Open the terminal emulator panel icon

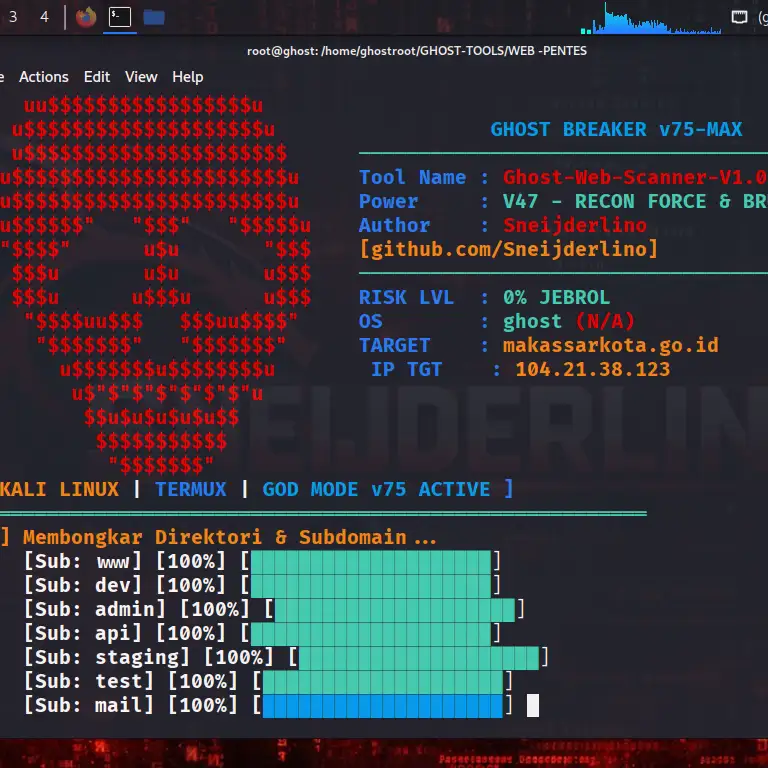tap(120, 17)
